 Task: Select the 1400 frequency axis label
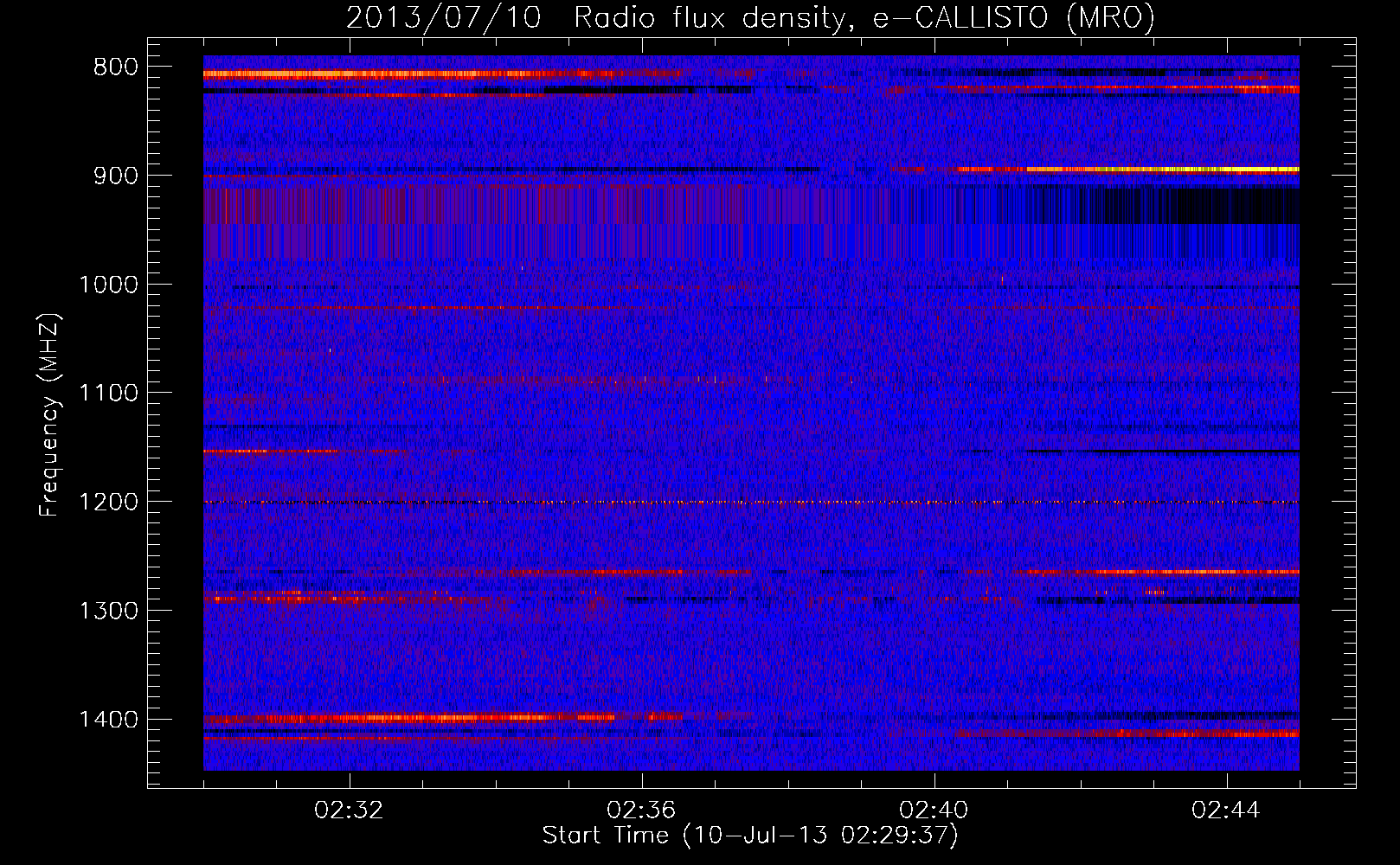pos(108,720)
